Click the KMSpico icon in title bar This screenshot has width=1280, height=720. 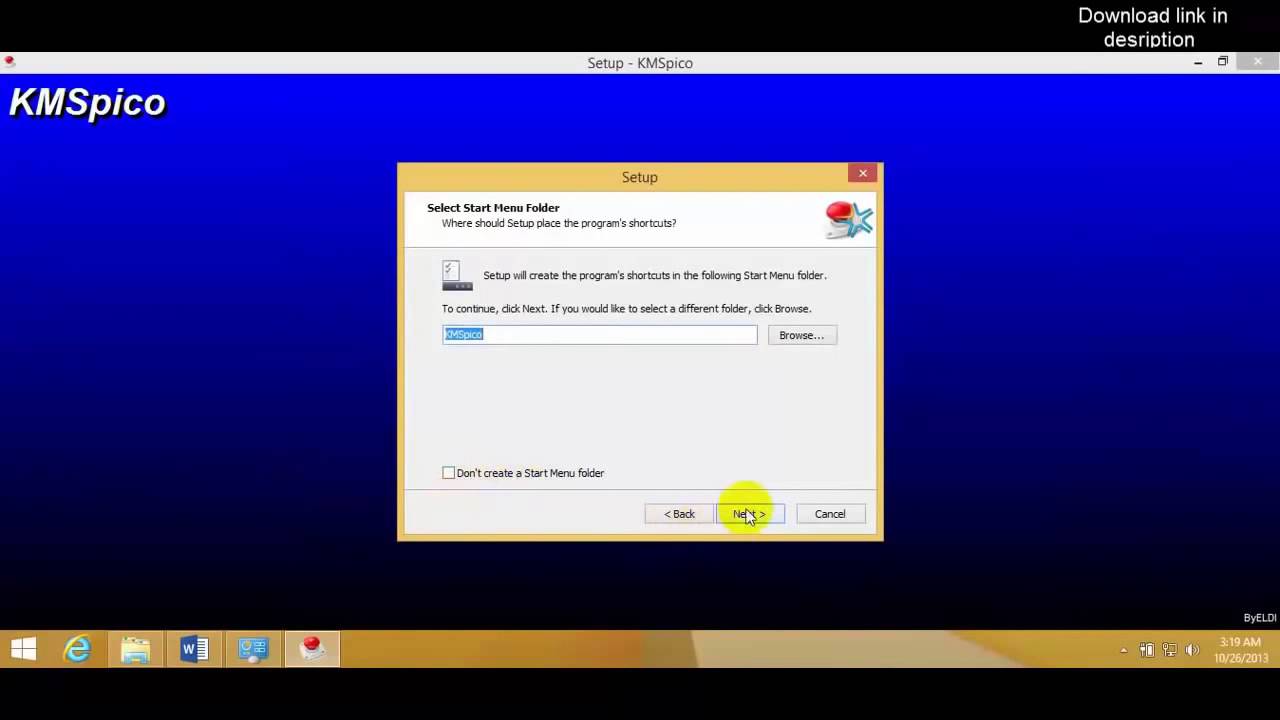(x=10, y=62)
